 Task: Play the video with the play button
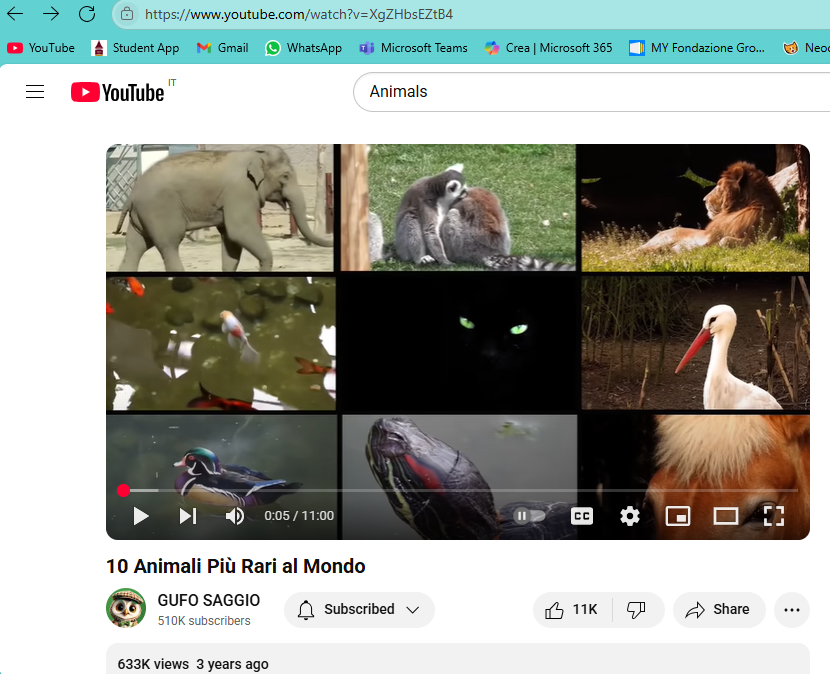coord(140,516)
